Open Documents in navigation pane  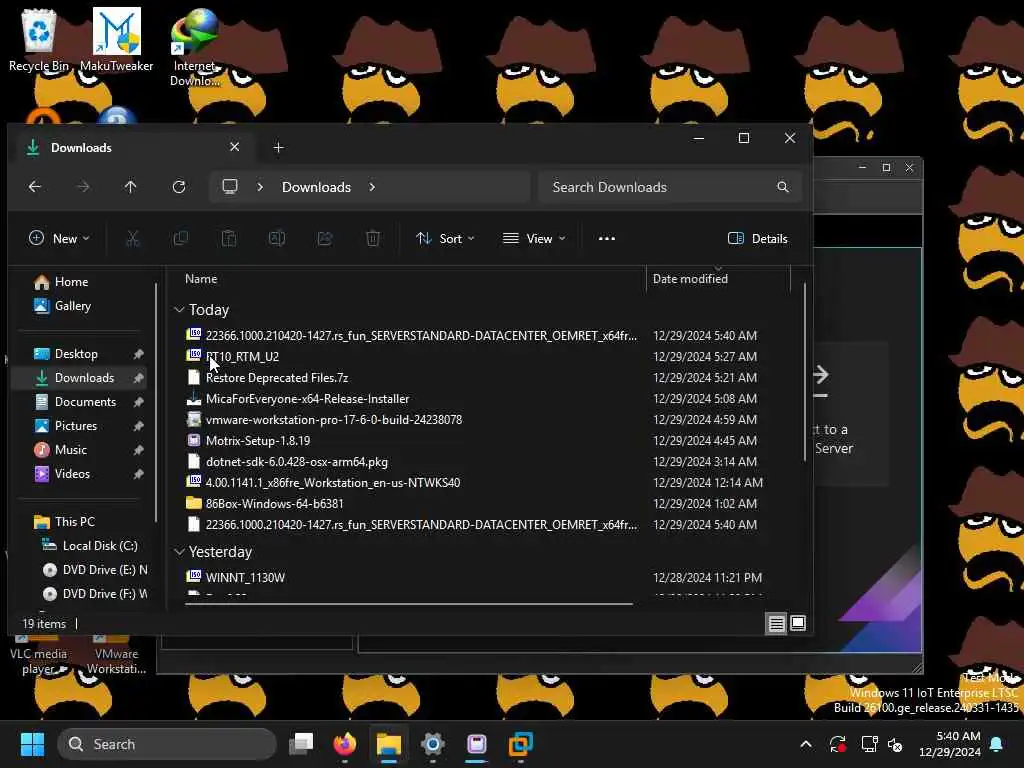coord(85,402)
